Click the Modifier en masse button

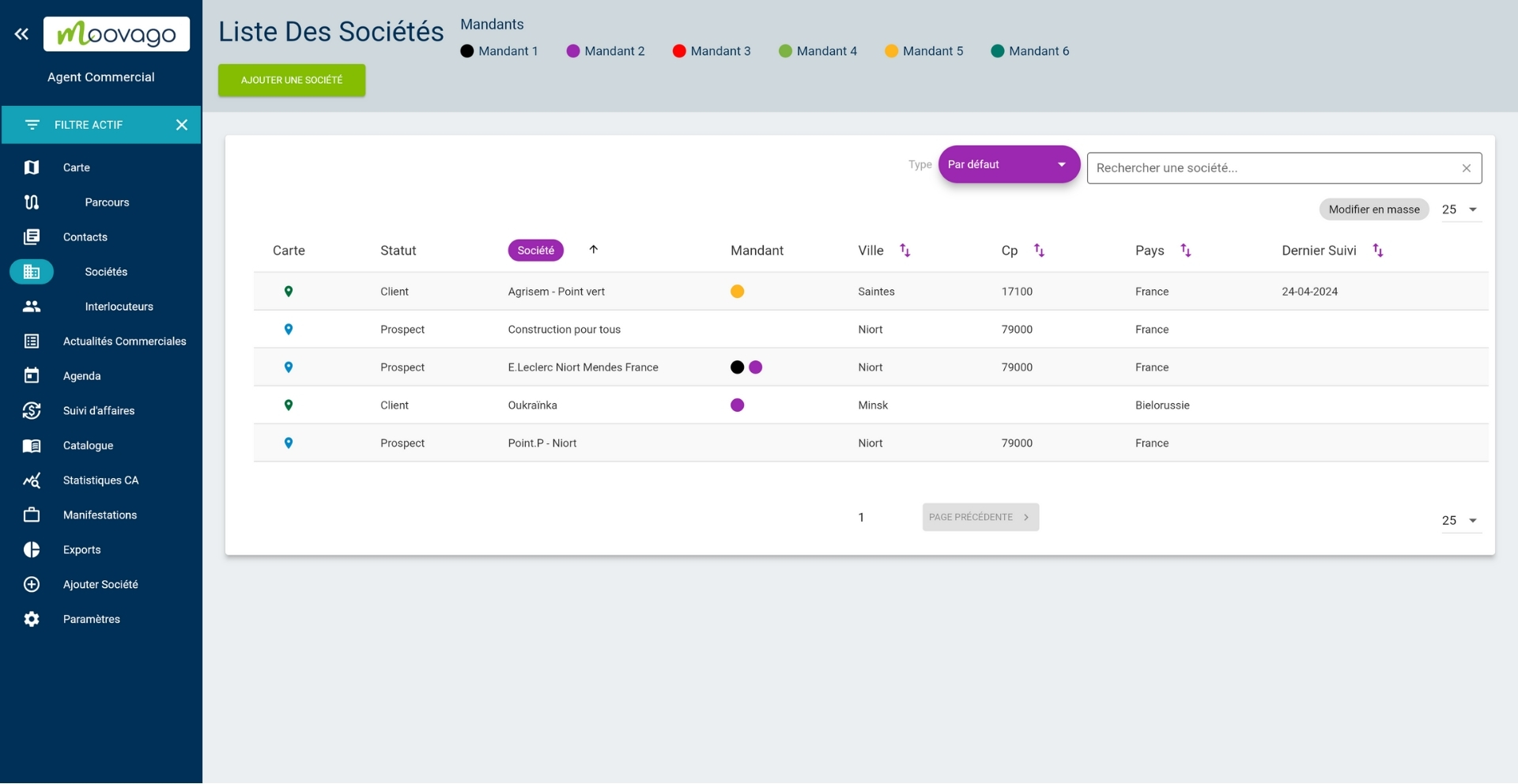[x=1373, y=209]
